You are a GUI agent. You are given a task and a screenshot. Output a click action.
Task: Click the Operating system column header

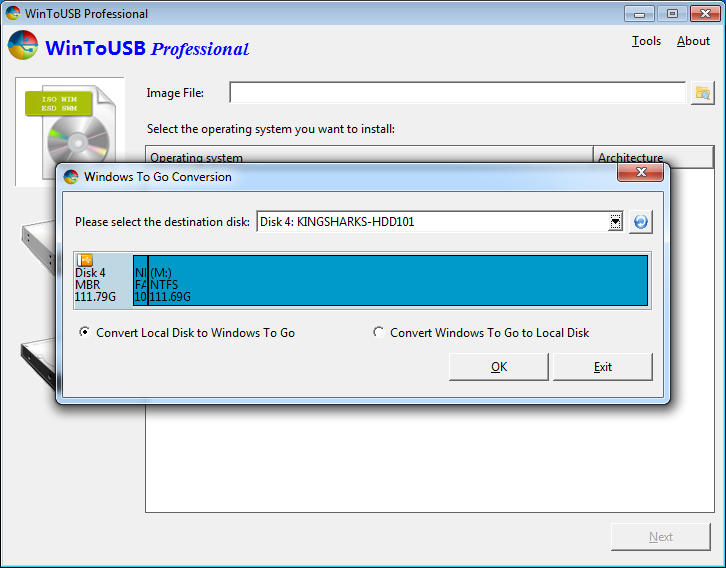pyautogui.click(x=369, y=155)
